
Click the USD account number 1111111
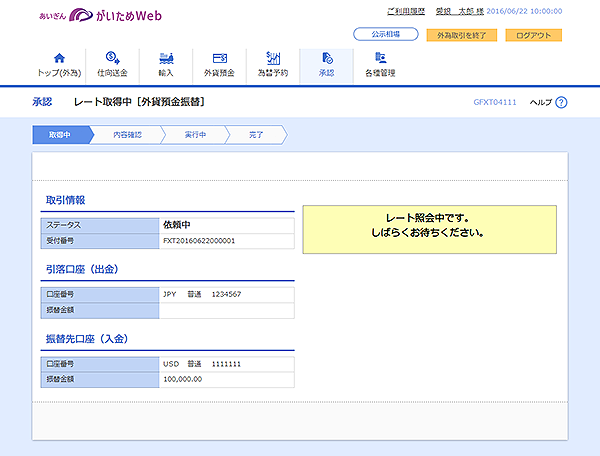(226, 364)
